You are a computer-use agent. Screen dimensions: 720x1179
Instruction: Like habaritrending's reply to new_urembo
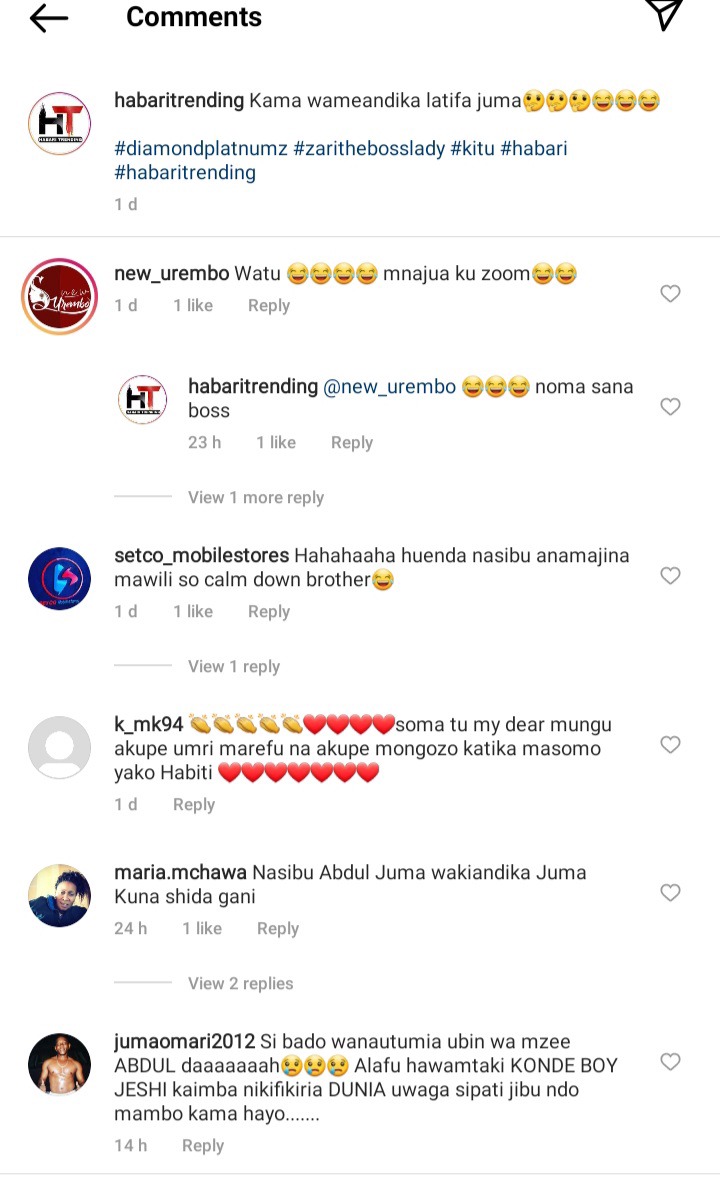coord(670,407)
